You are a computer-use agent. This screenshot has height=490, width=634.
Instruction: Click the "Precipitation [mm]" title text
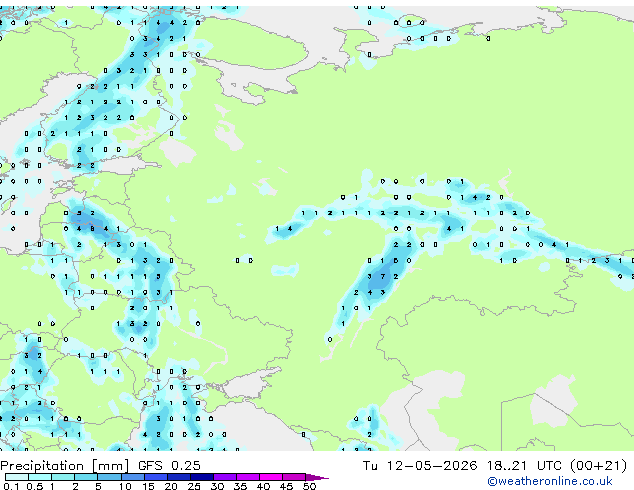tap(65, 466)
